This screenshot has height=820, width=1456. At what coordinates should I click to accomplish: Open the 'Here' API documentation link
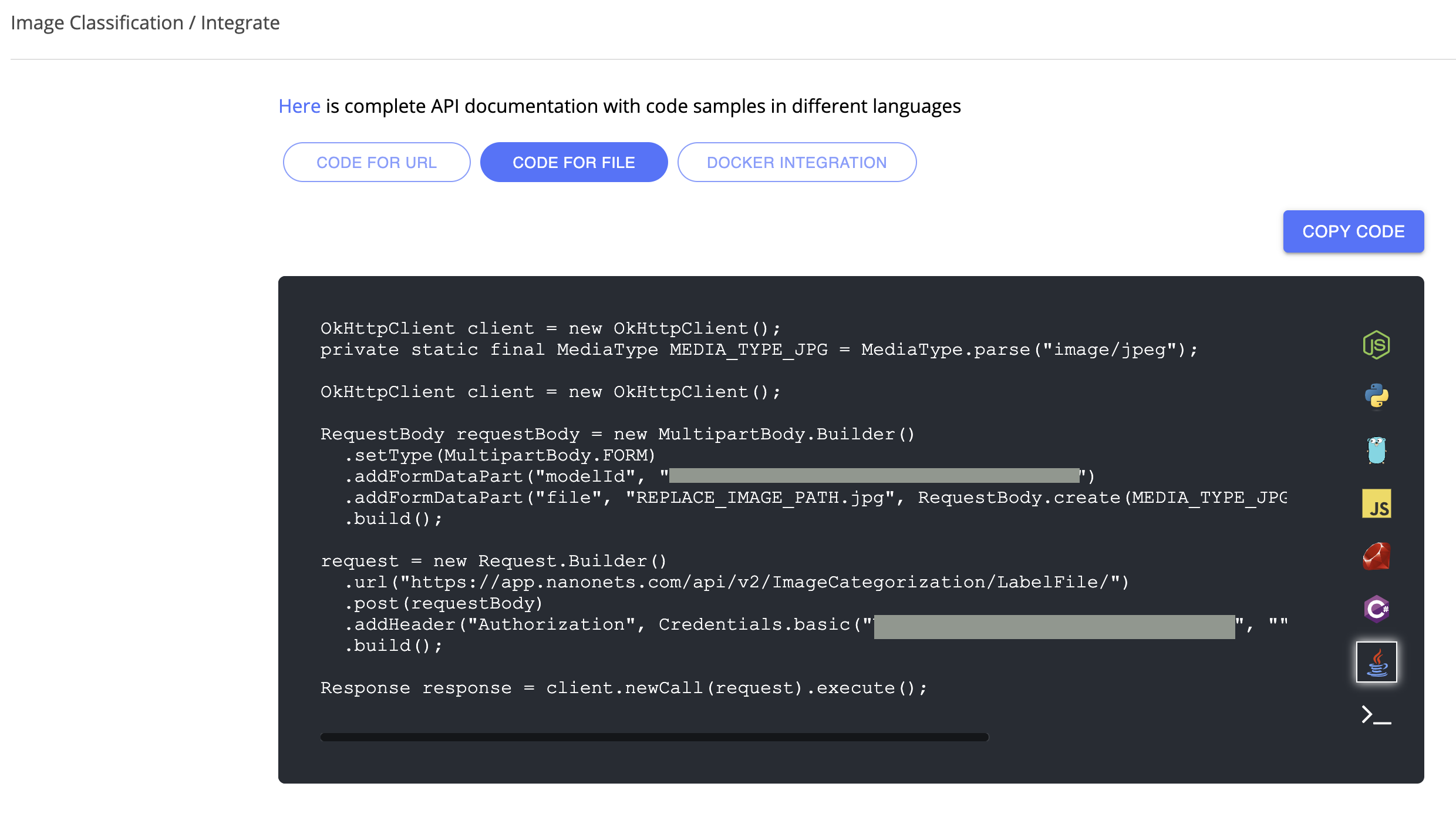tap(299, 106)
